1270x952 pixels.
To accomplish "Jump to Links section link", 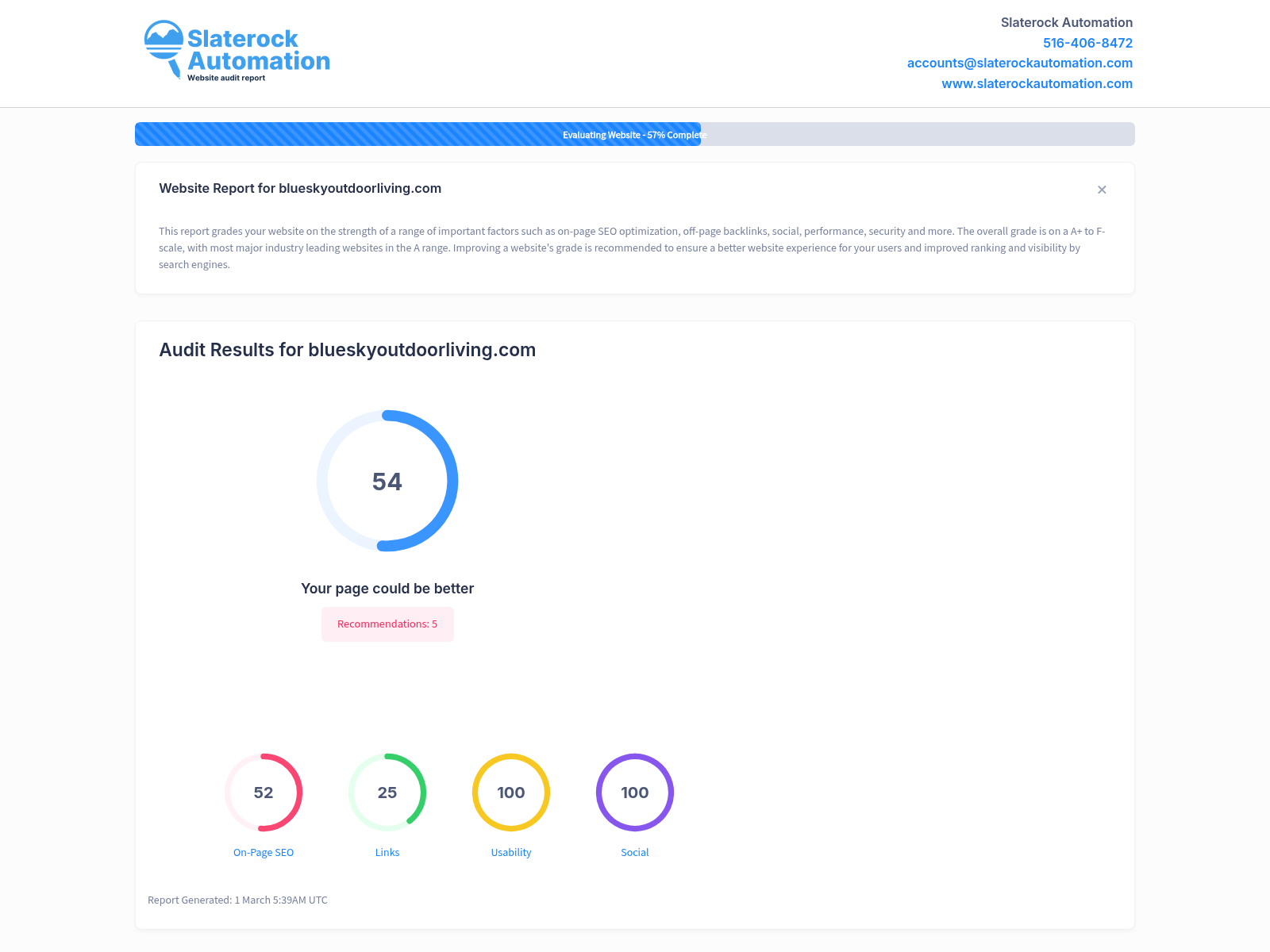I will tap(387, 852).
